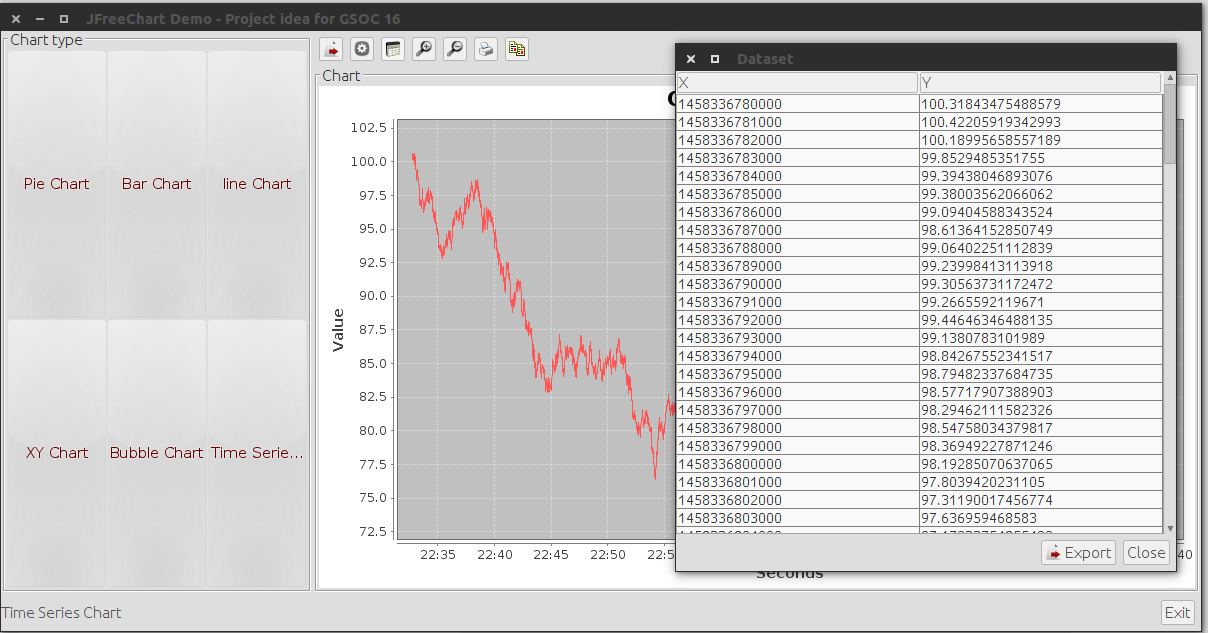Select cell 99.8529485351755

[1041, 158]
